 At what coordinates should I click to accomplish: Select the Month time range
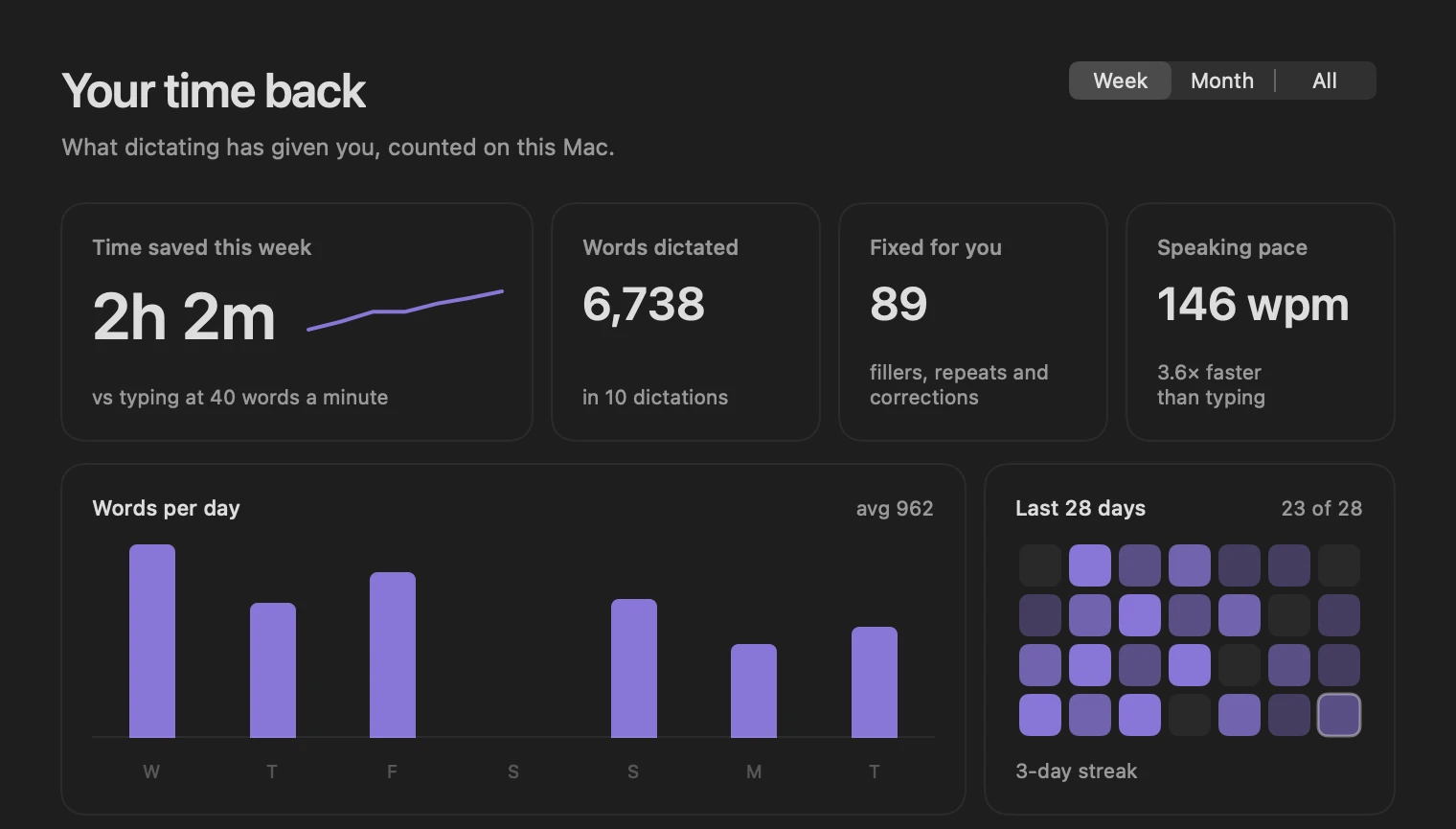(x=1222, y=81)
